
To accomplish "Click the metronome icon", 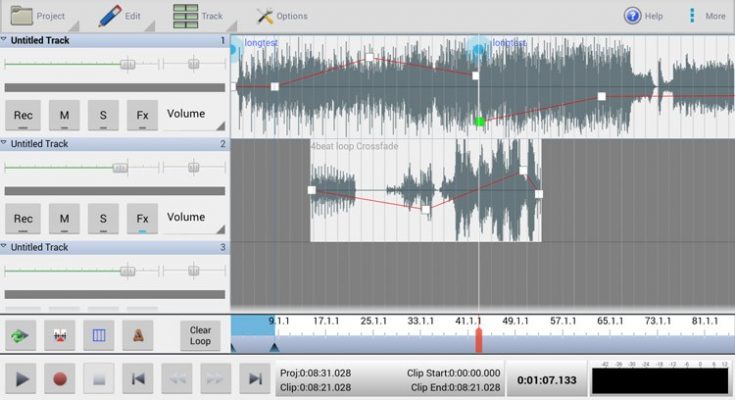I will 137,335.
